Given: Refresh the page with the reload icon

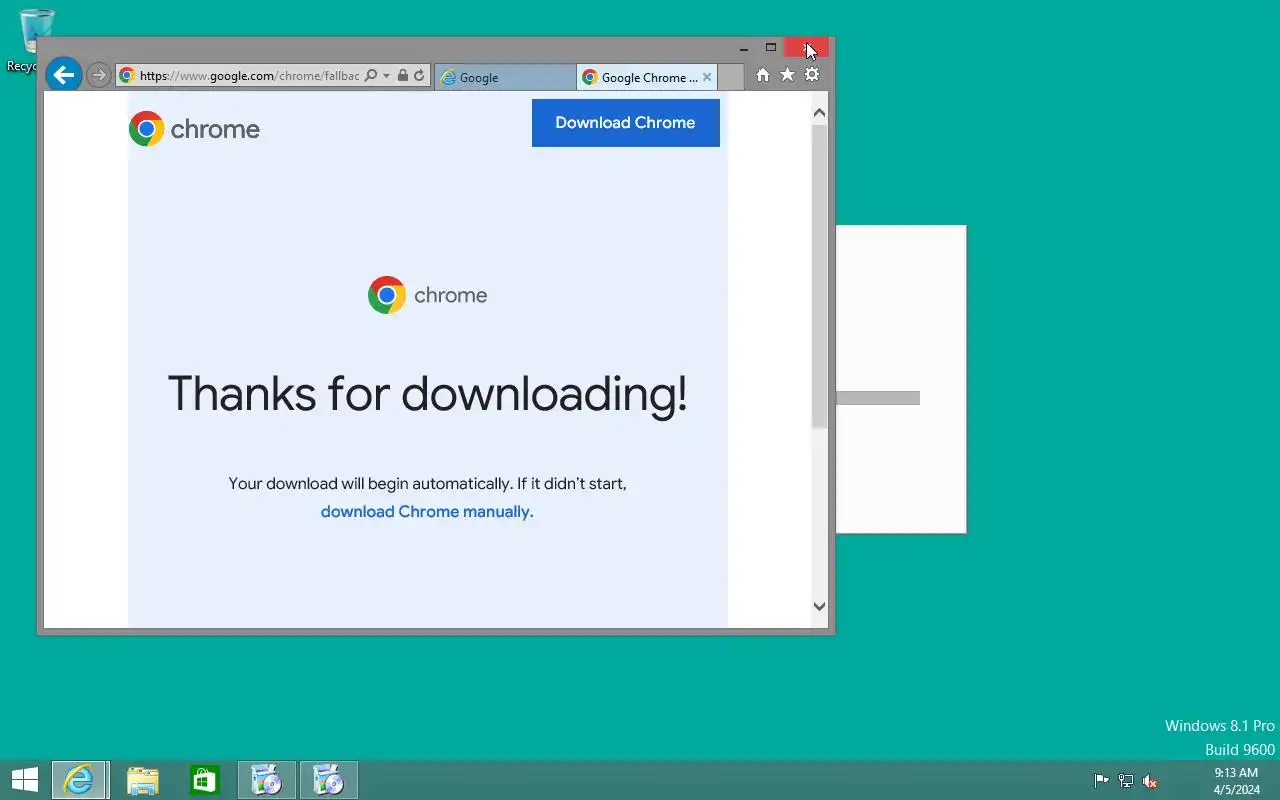Looking at the screenshot, I should click(x=419, y=76).
